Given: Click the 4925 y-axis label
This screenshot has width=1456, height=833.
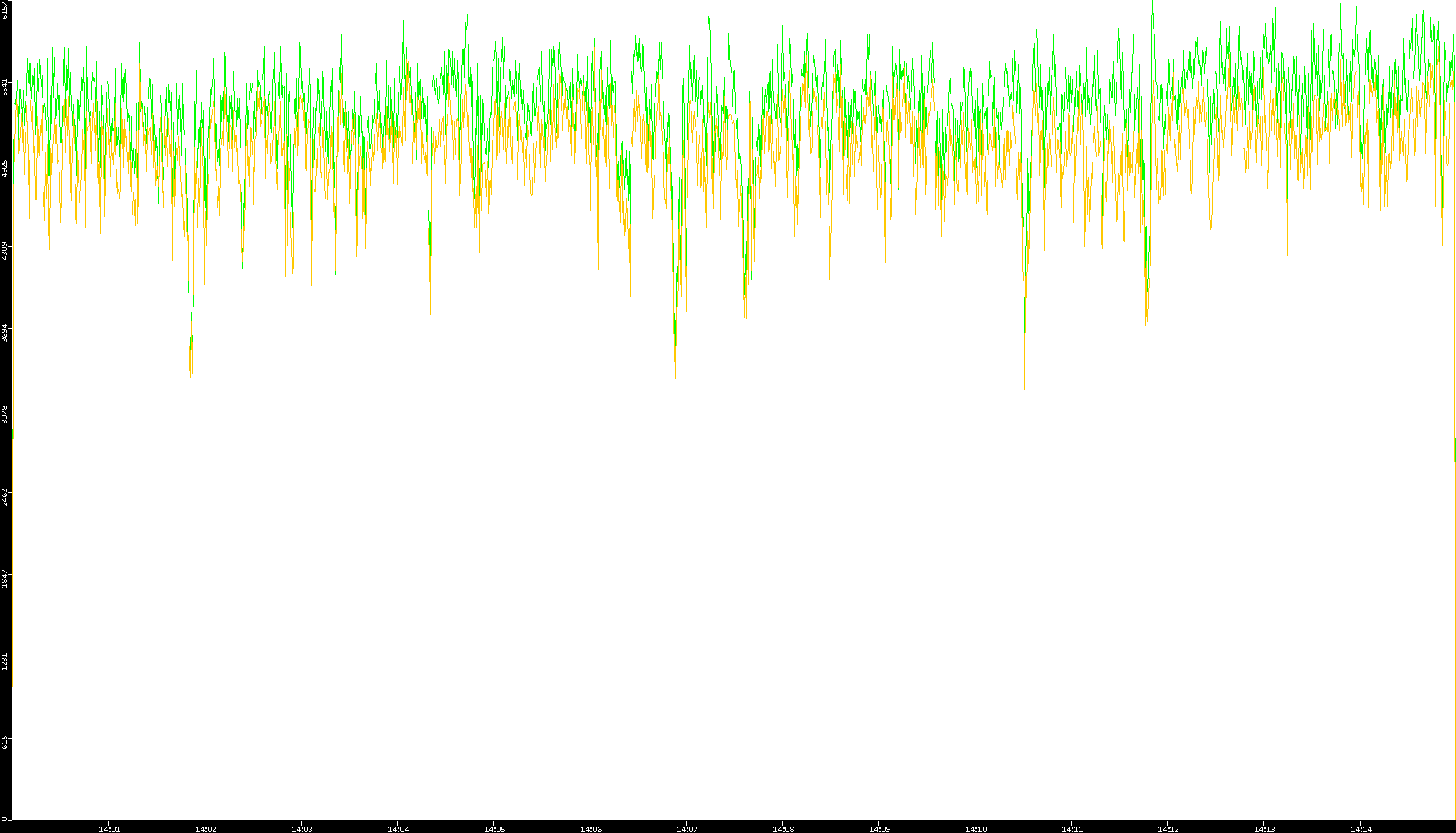Looking at the screenshot, I should tap(6, 168).
